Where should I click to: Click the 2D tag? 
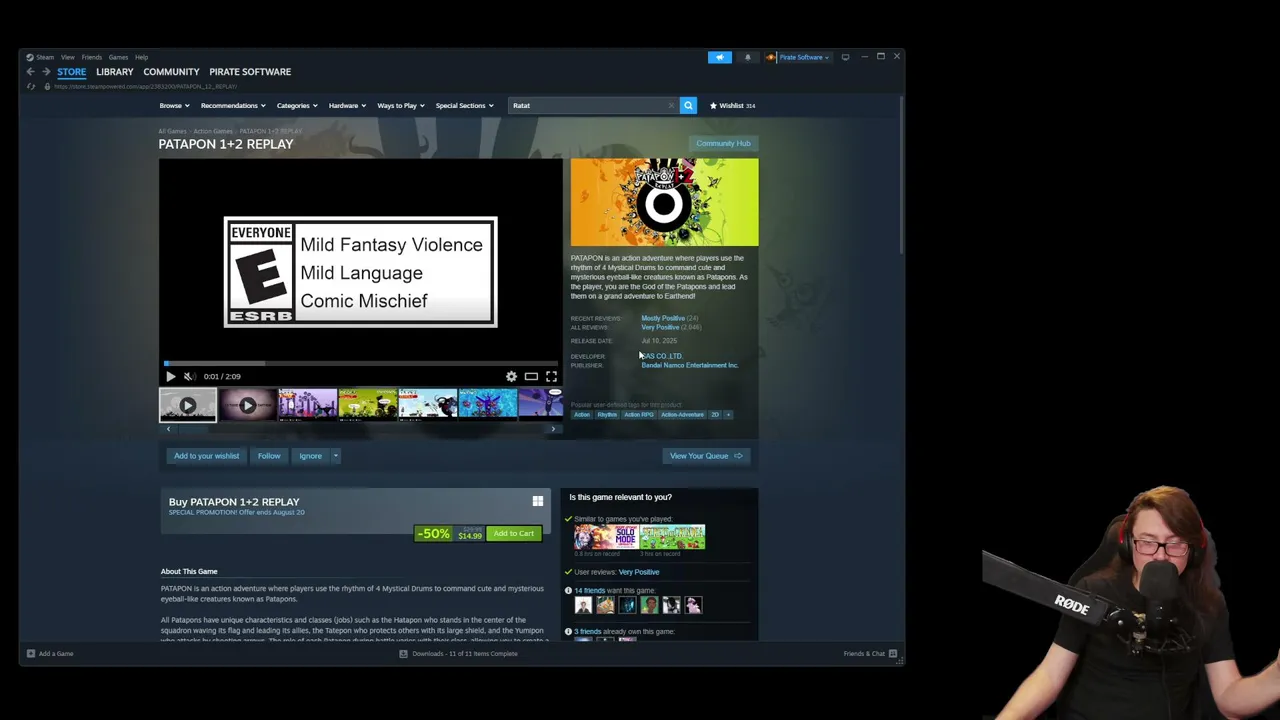715,415
